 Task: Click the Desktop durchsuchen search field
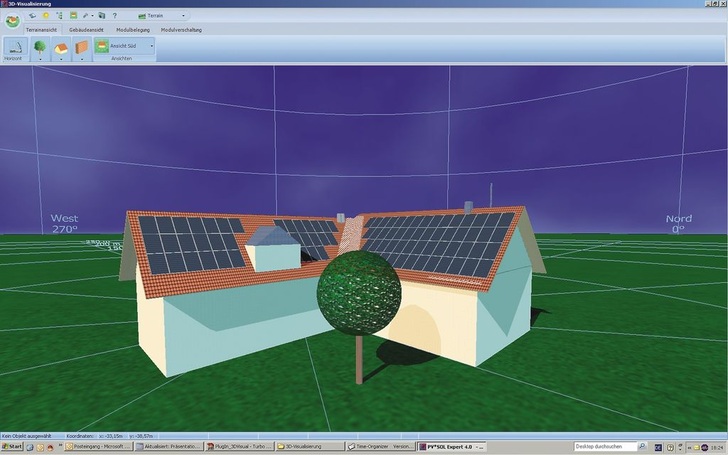tap(604, 447)
